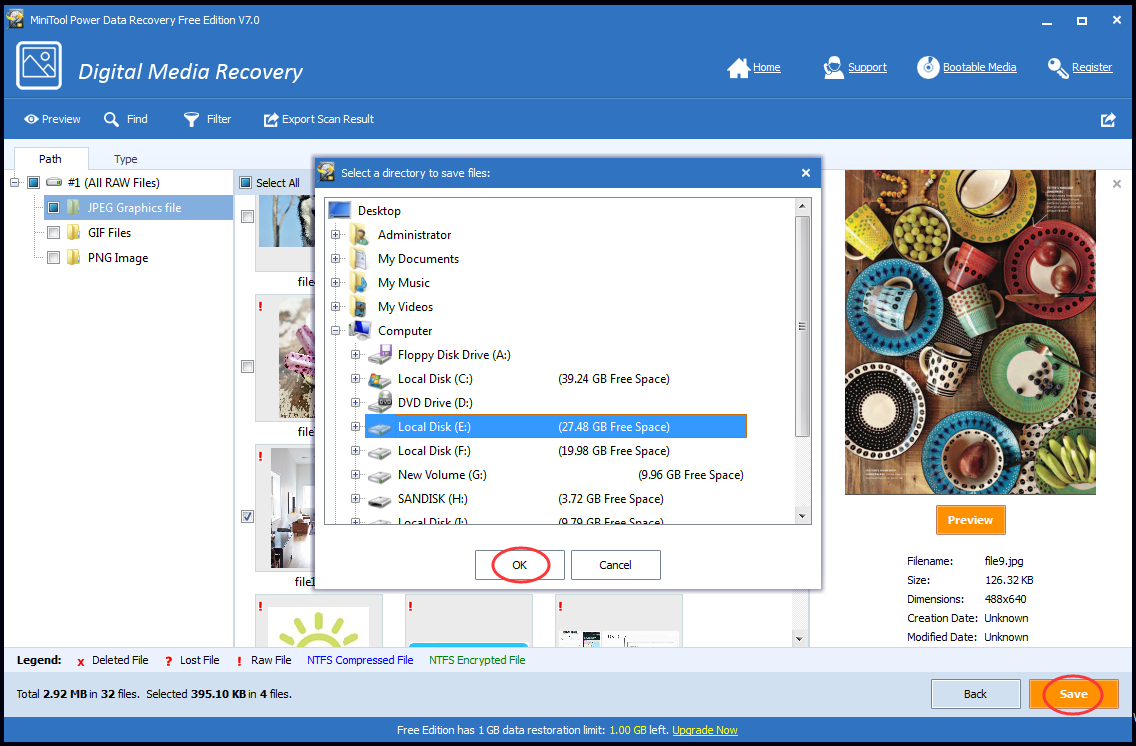Screen dimensions: 1136x746
Task: Check the GIF Files checkbox
Action: pos(54,232)
